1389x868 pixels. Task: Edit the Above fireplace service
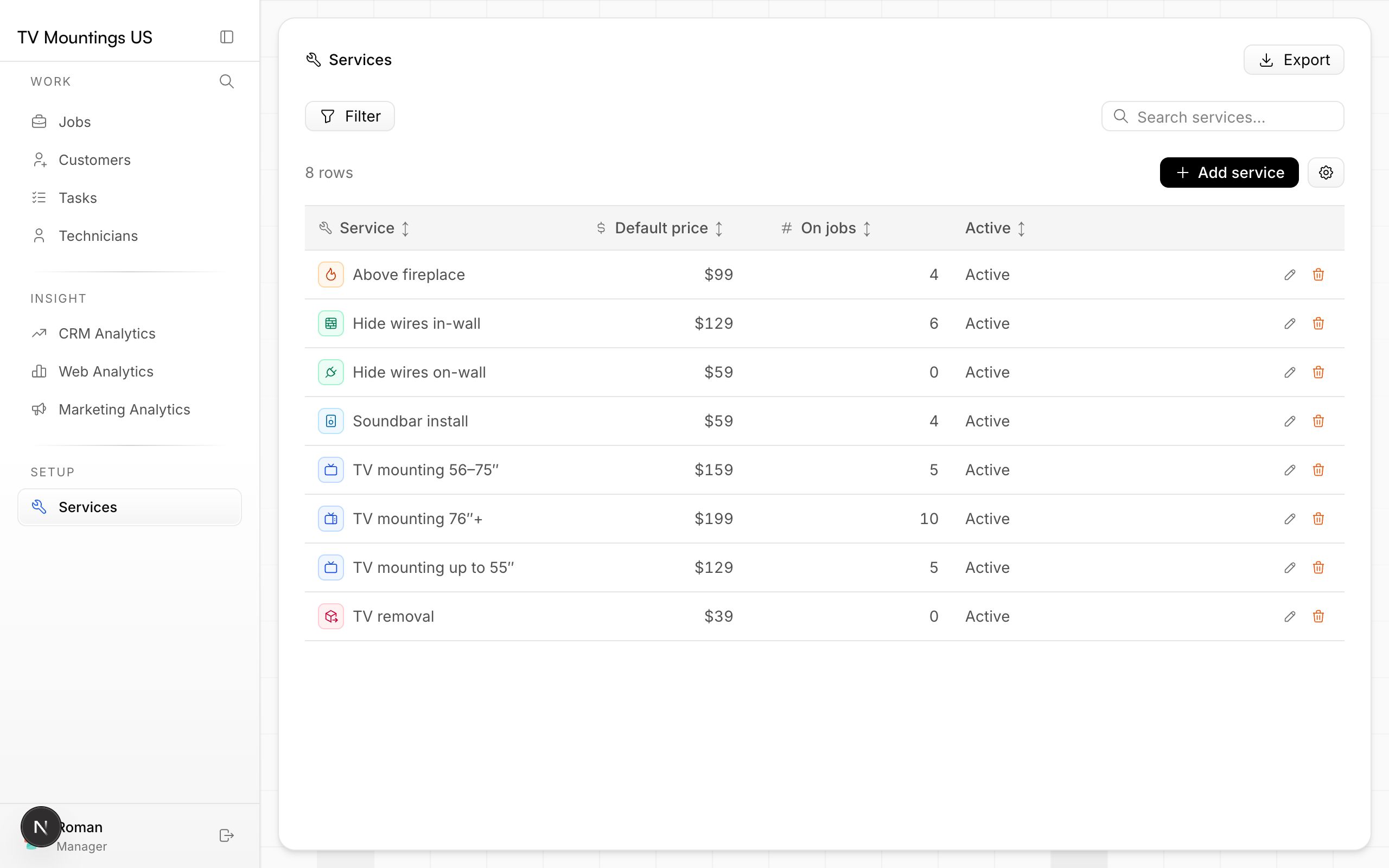click(x=1290, y=275)
